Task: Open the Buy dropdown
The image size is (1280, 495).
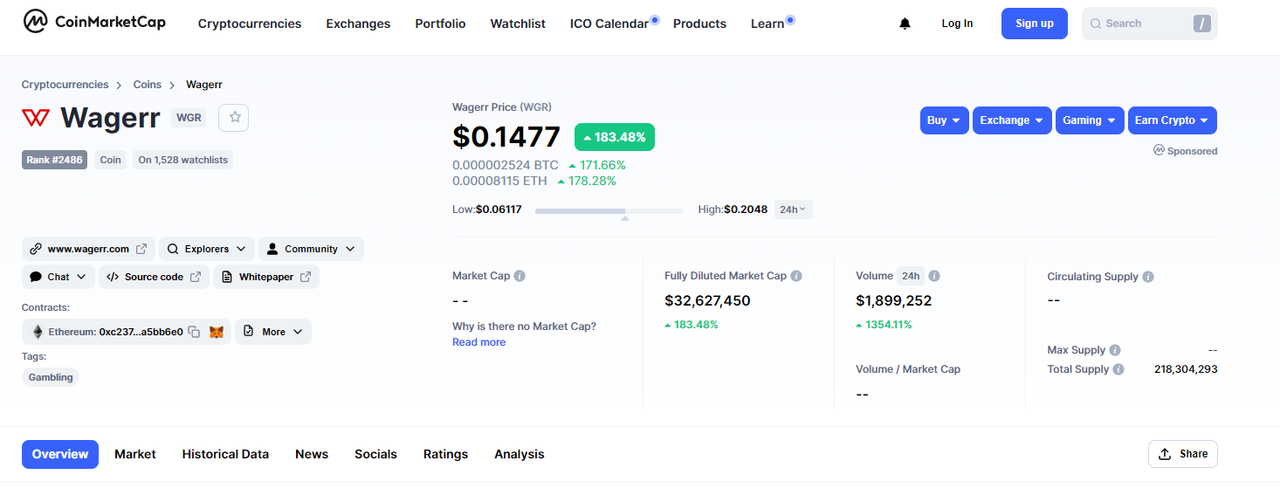Action: [x=944, y=120]
